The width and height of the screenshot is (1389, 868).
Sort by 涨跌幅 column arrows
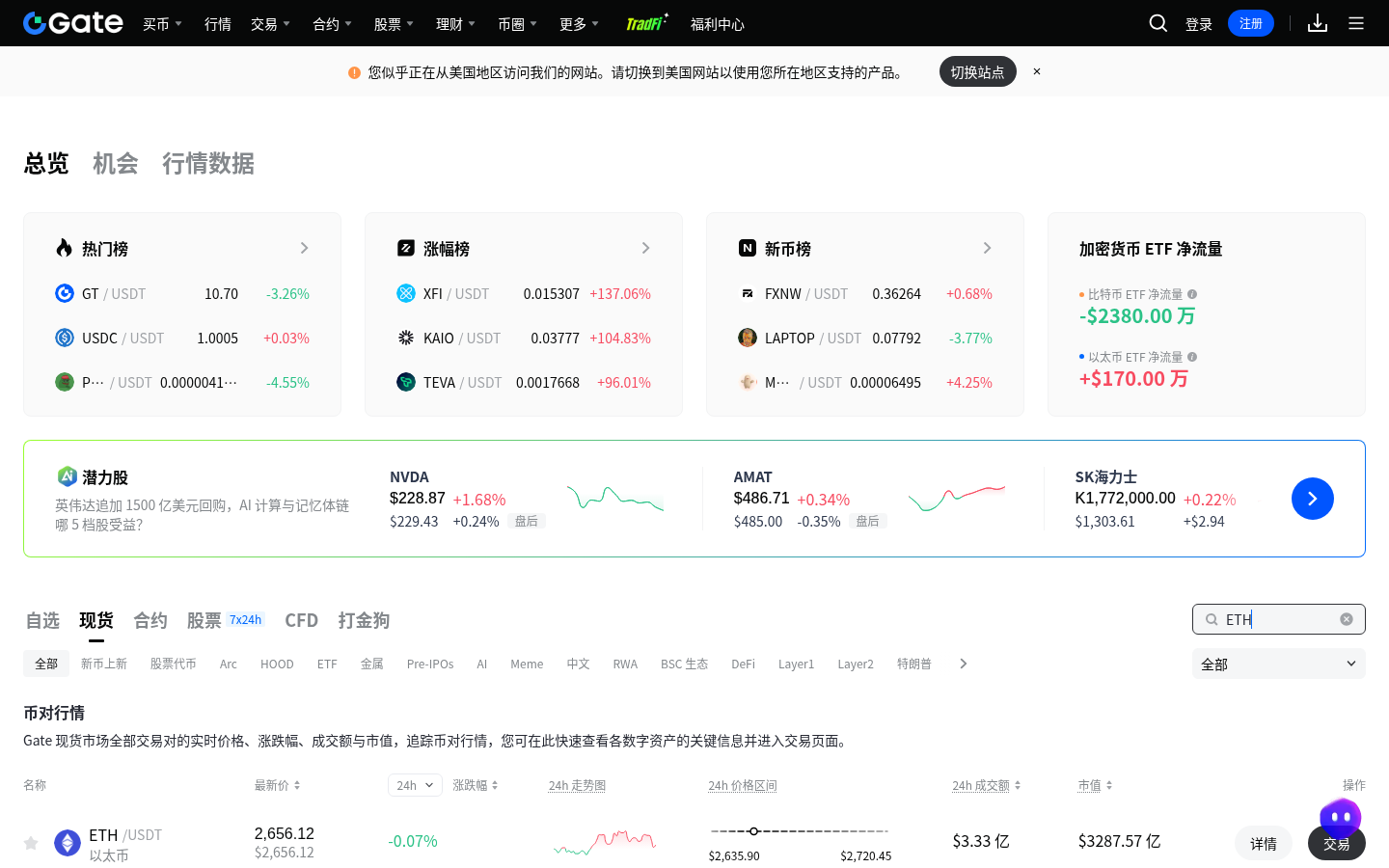495,785
